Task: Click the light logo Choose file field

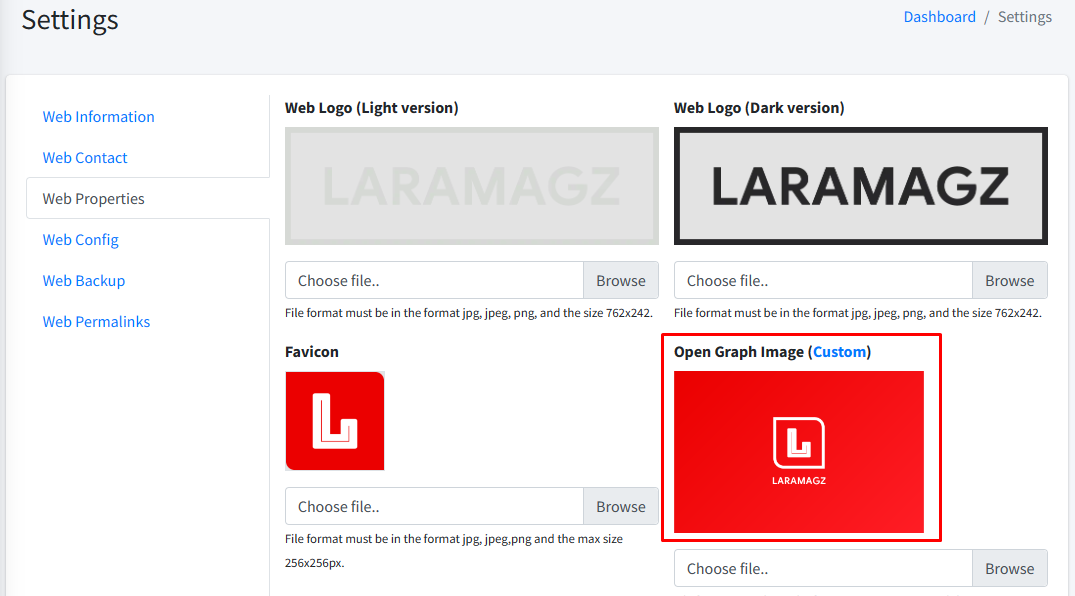Action: coord(434,281)
